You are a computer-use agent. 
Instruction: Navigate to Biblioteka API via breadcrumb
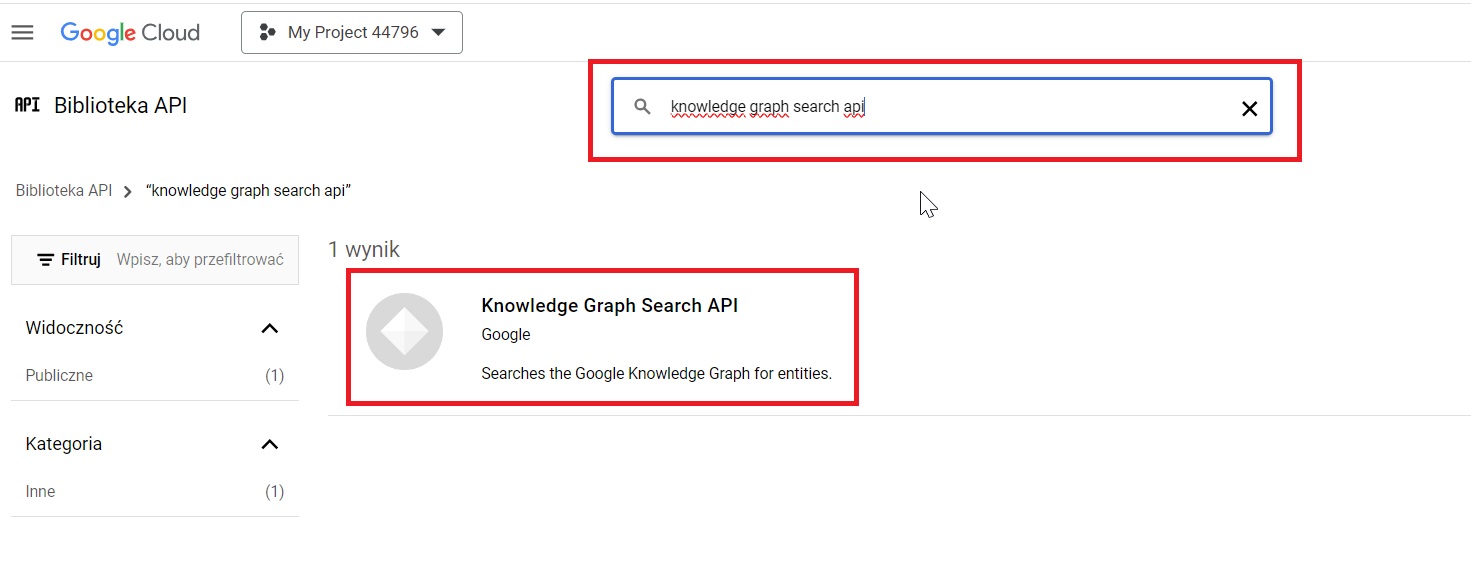pos(63,190)
